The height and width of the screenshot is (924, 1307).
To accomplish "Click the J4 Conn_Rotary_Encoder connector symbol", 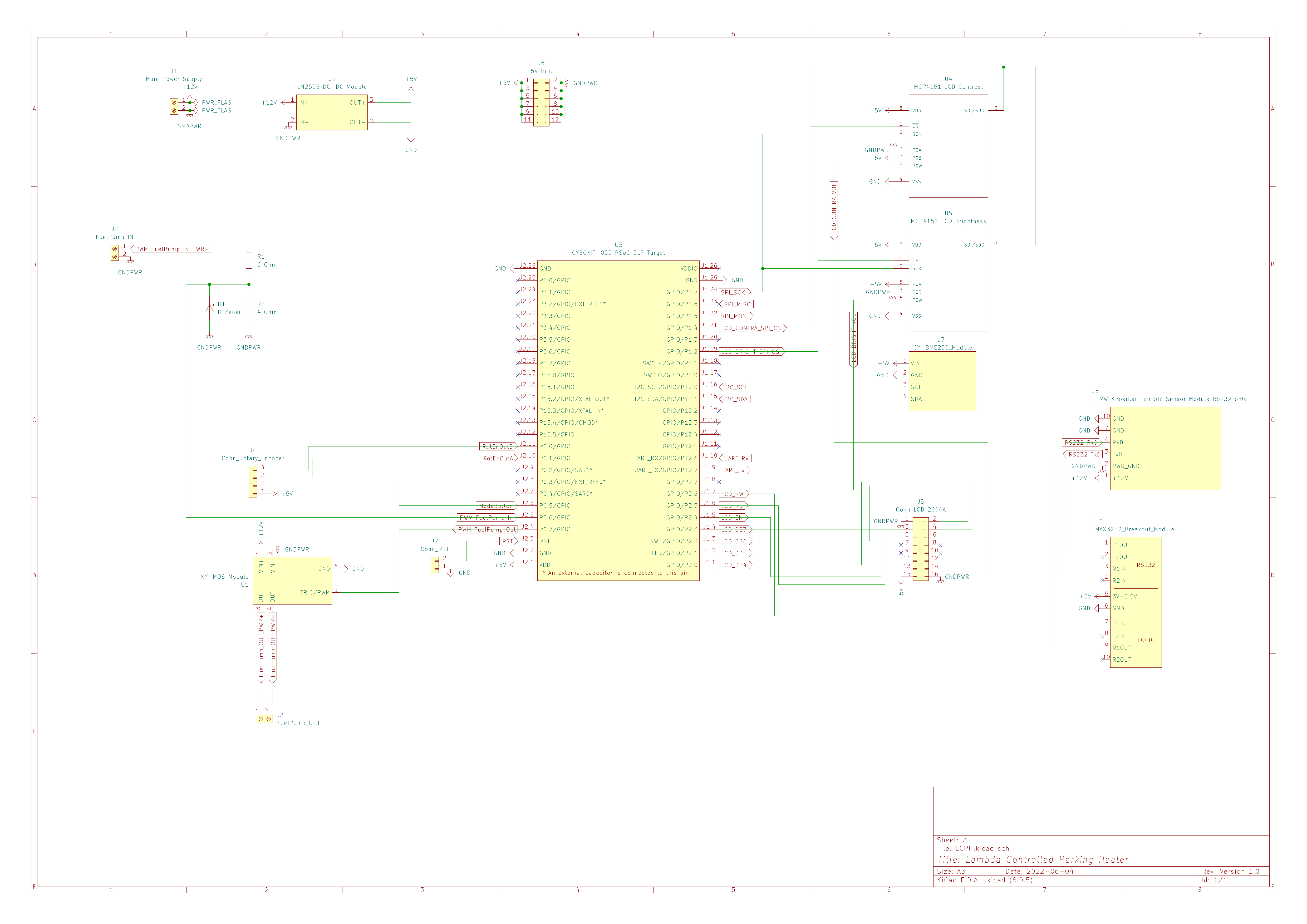I will coord(253,482).
